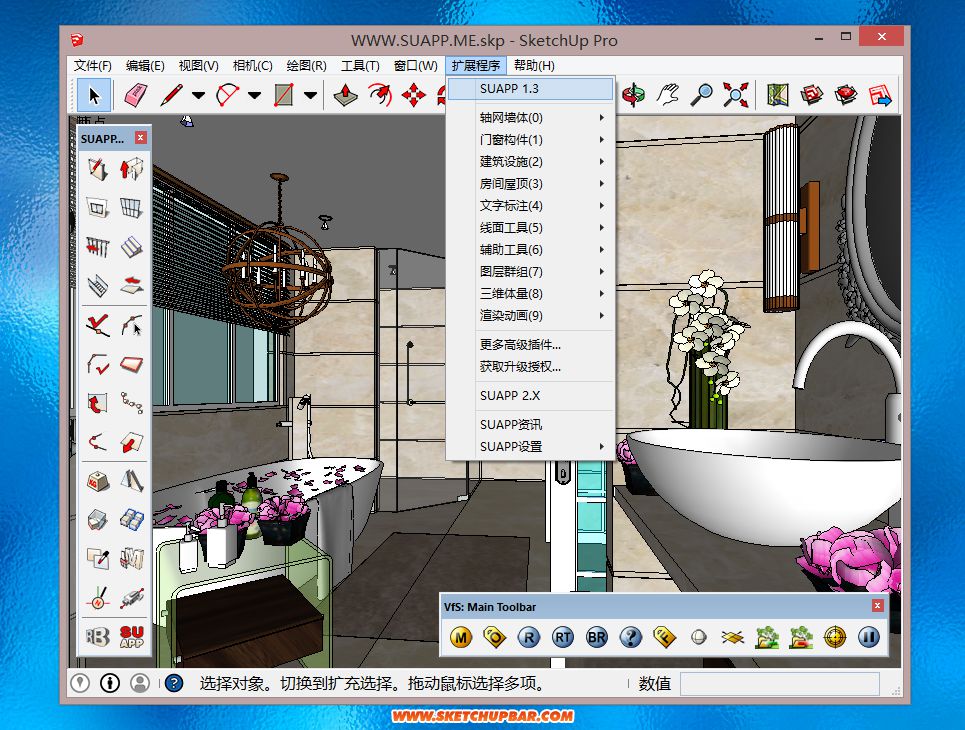965x730 pixels.
Task: Select the arrow Select tool
Action: click(x=94, y=95)
